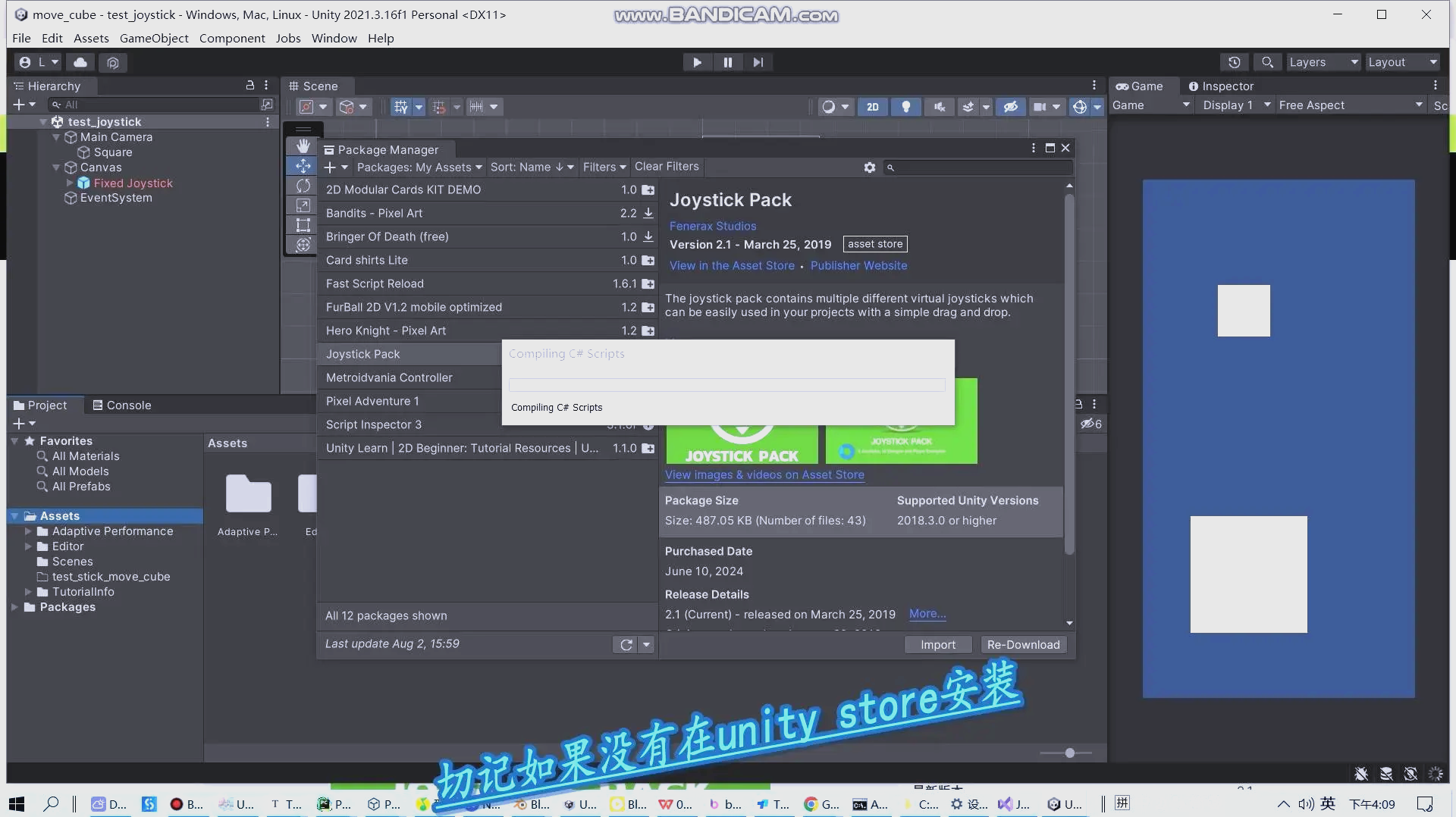Image resolution: width=1456 pixels, height=817 pixels.
Task: Toggle scene lighting bulb
Action: pos(905,107)
